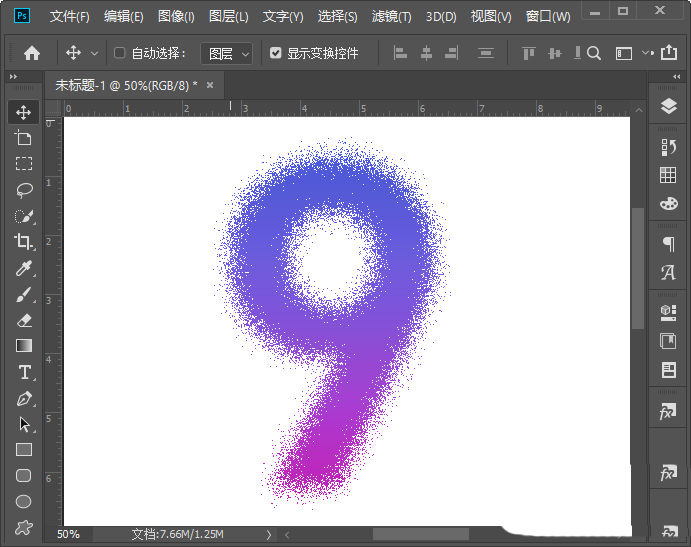Screen dimensions: 691x547
Task: Select the Eraser tool
Action: (24, 320)
